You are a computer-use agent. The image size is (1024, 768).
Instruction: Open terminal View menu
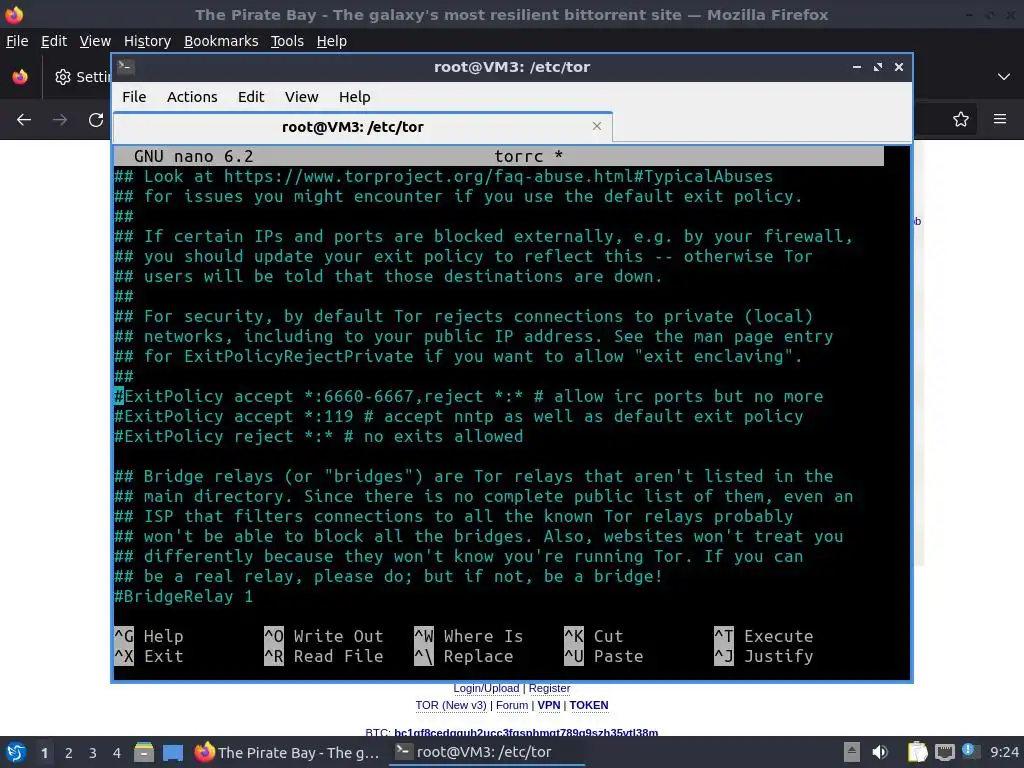(x=301, y=97)
